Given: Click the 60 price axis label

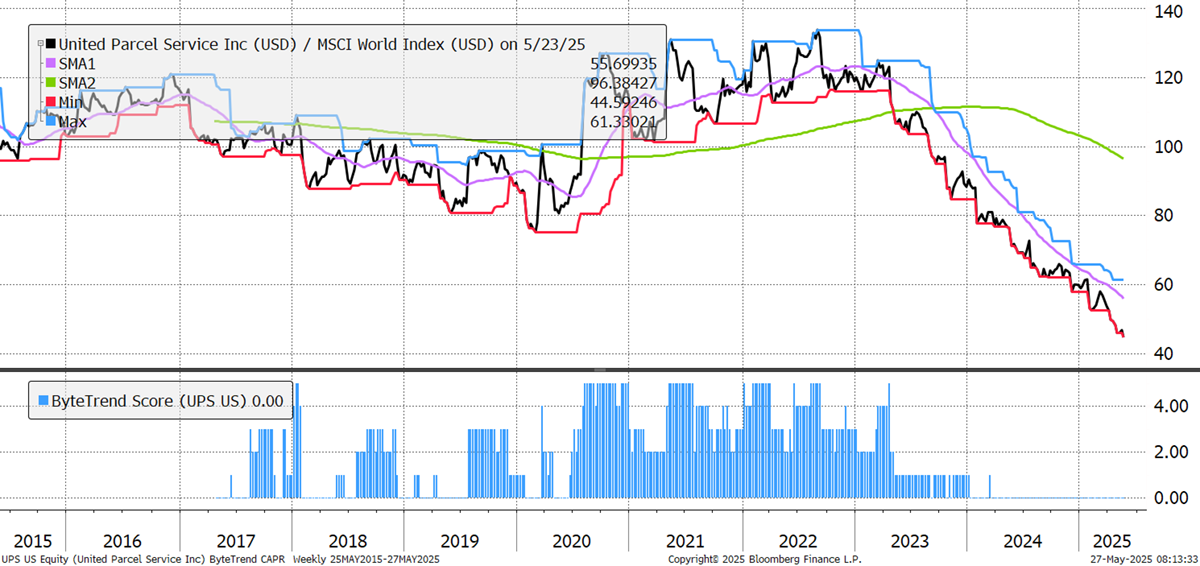Looking at the screenshot, I should tap(1165, 285).
